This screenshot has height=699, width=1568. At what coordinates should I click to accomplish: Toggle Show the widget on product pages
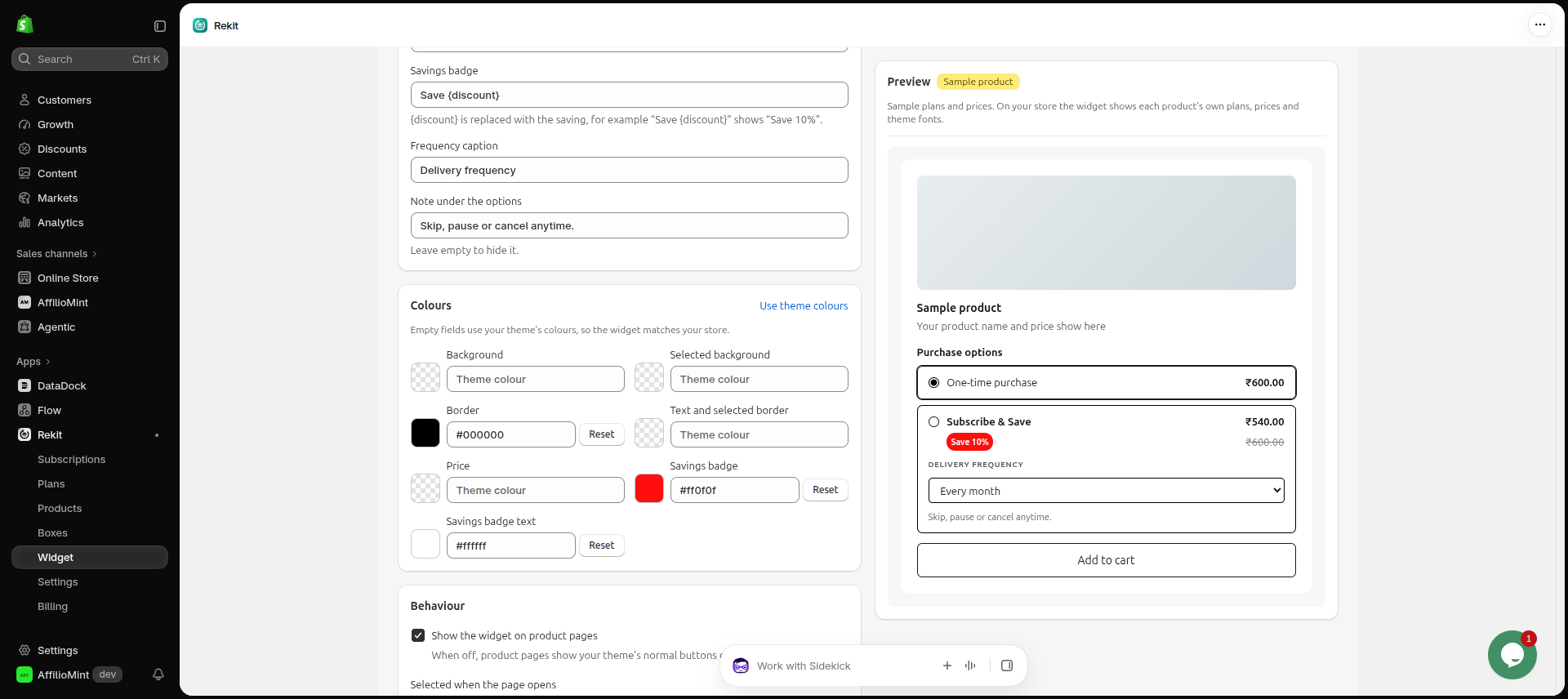pyautogui.click(x=418, y=635)
